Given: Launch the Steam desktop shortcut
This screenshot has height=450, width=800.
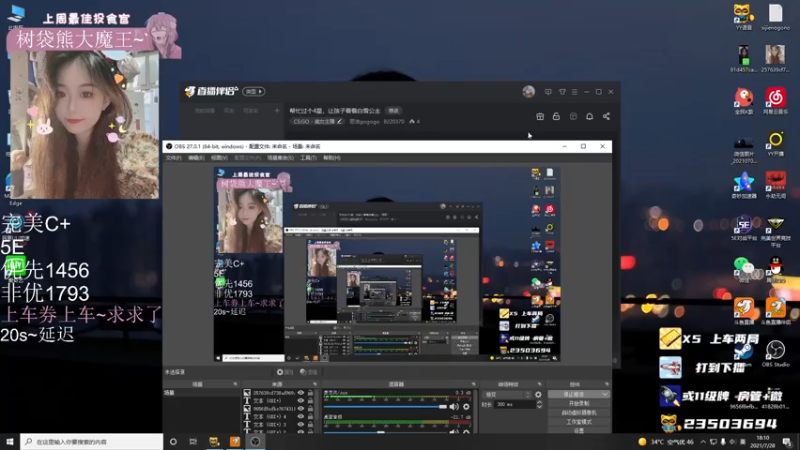Looking at the screenshot, I should (x=743, y=353).
